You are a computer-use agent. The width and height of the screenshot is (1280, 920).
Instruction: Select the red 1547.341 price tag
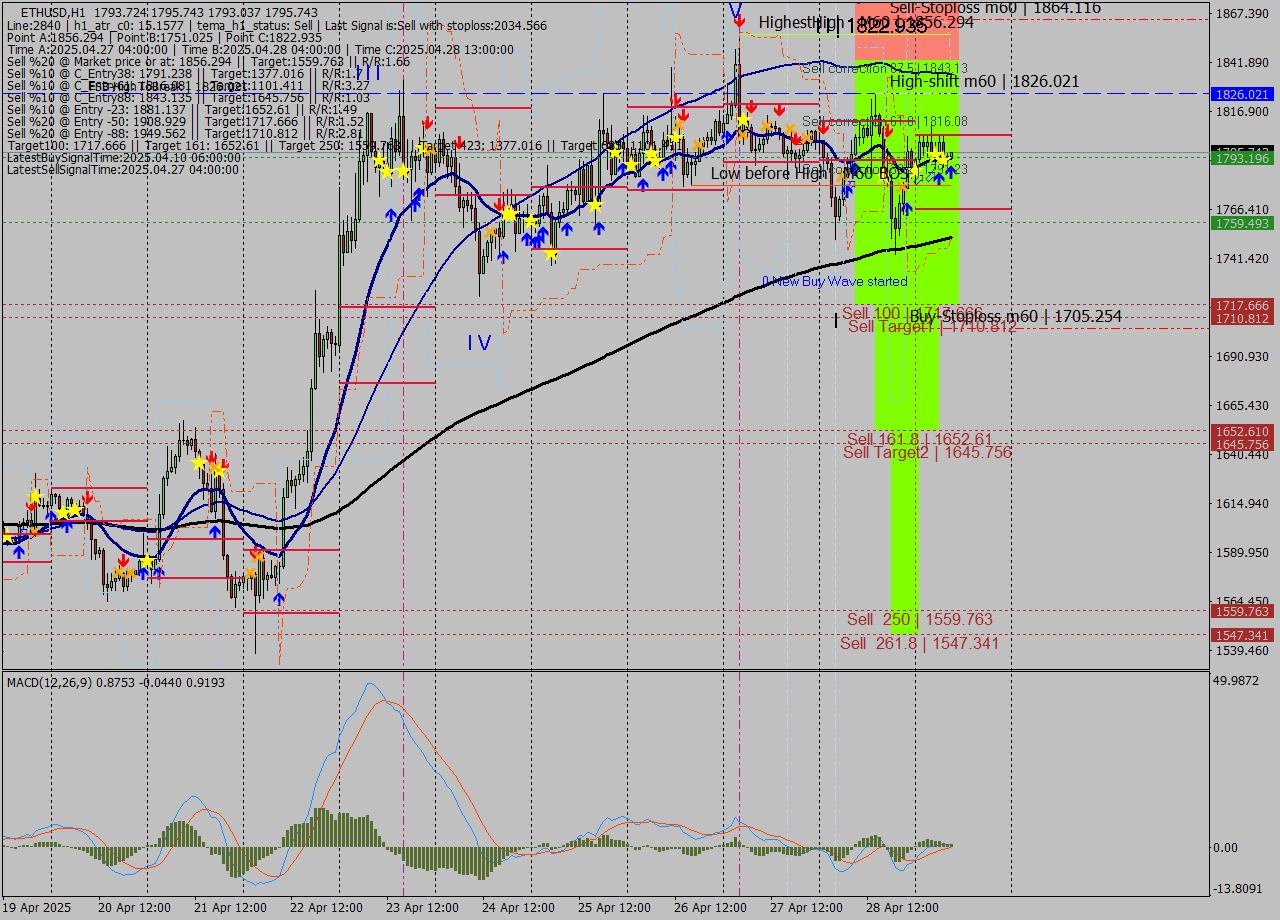click(x=1241, y=636)
